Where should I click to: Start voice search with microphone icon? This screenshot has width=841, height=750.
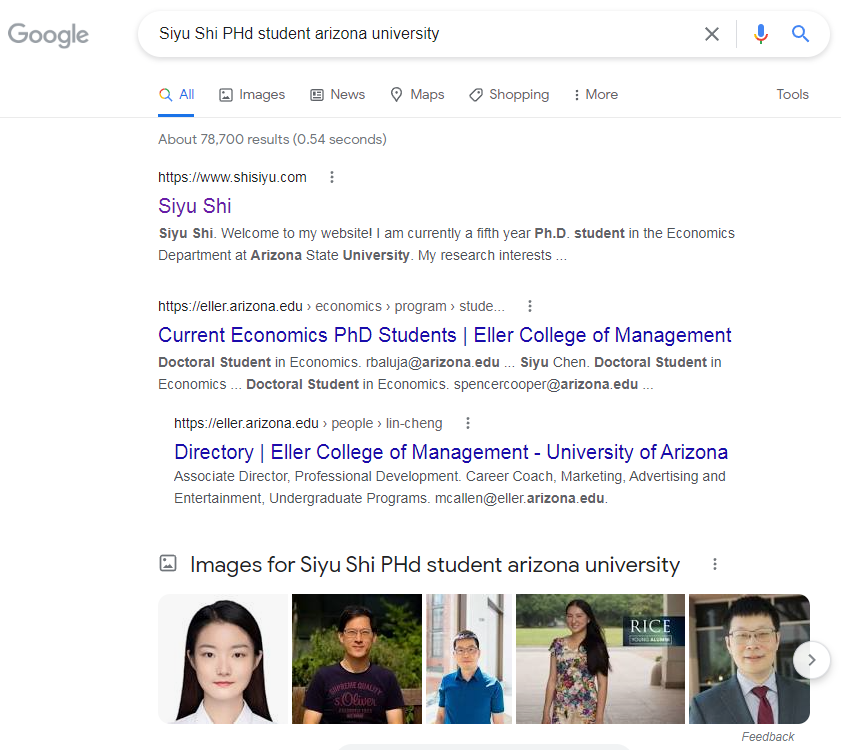[761, 34]
